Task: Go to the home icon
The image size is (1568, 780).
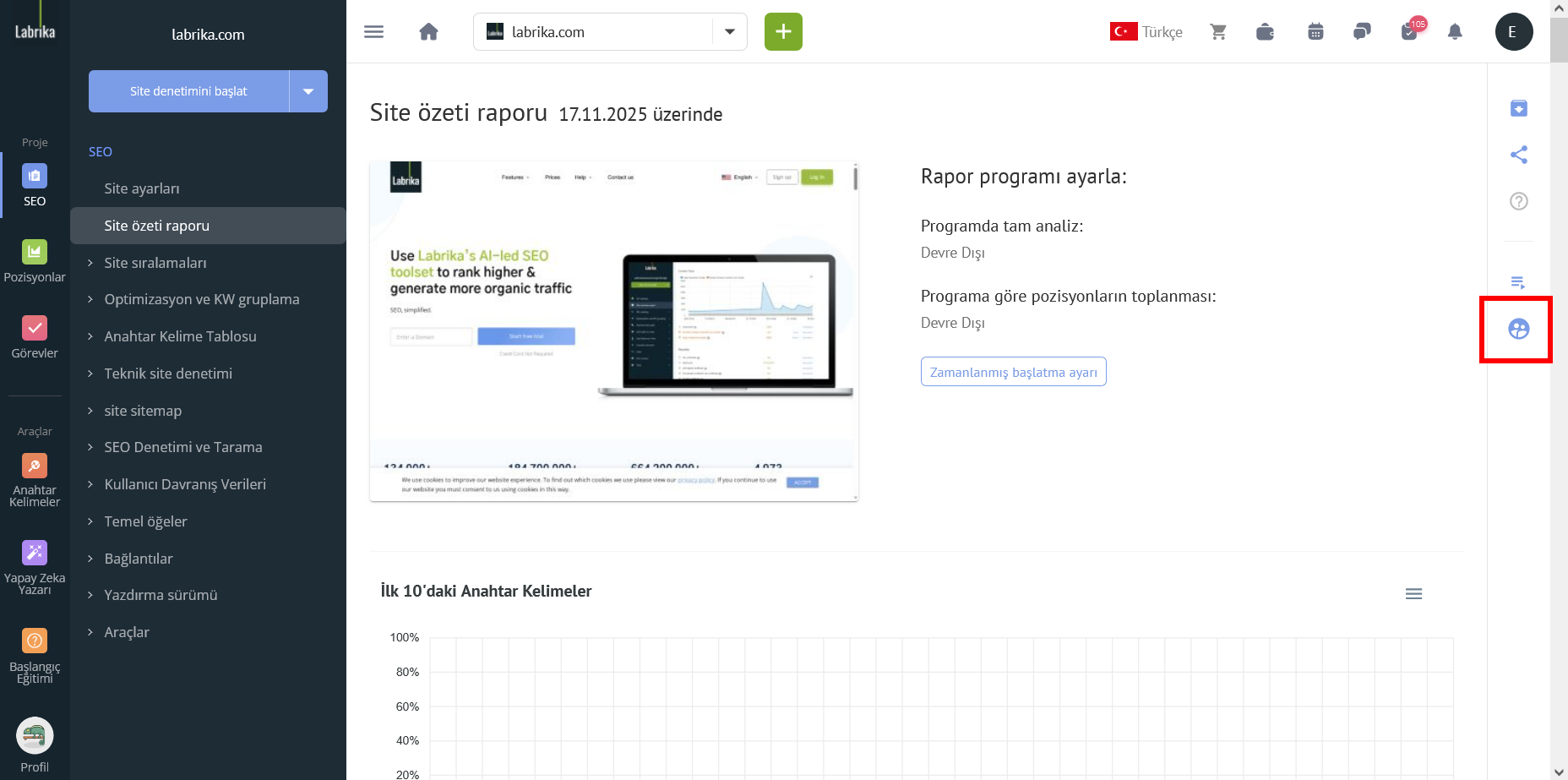Action: coord(428,32)
